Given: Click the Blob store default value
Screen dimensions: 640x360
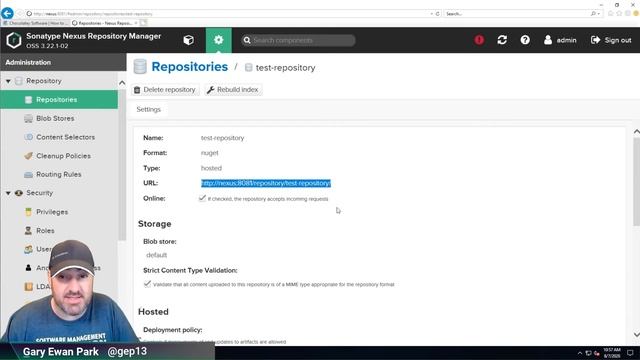Looking at the screenshot, I should point(157,255).
